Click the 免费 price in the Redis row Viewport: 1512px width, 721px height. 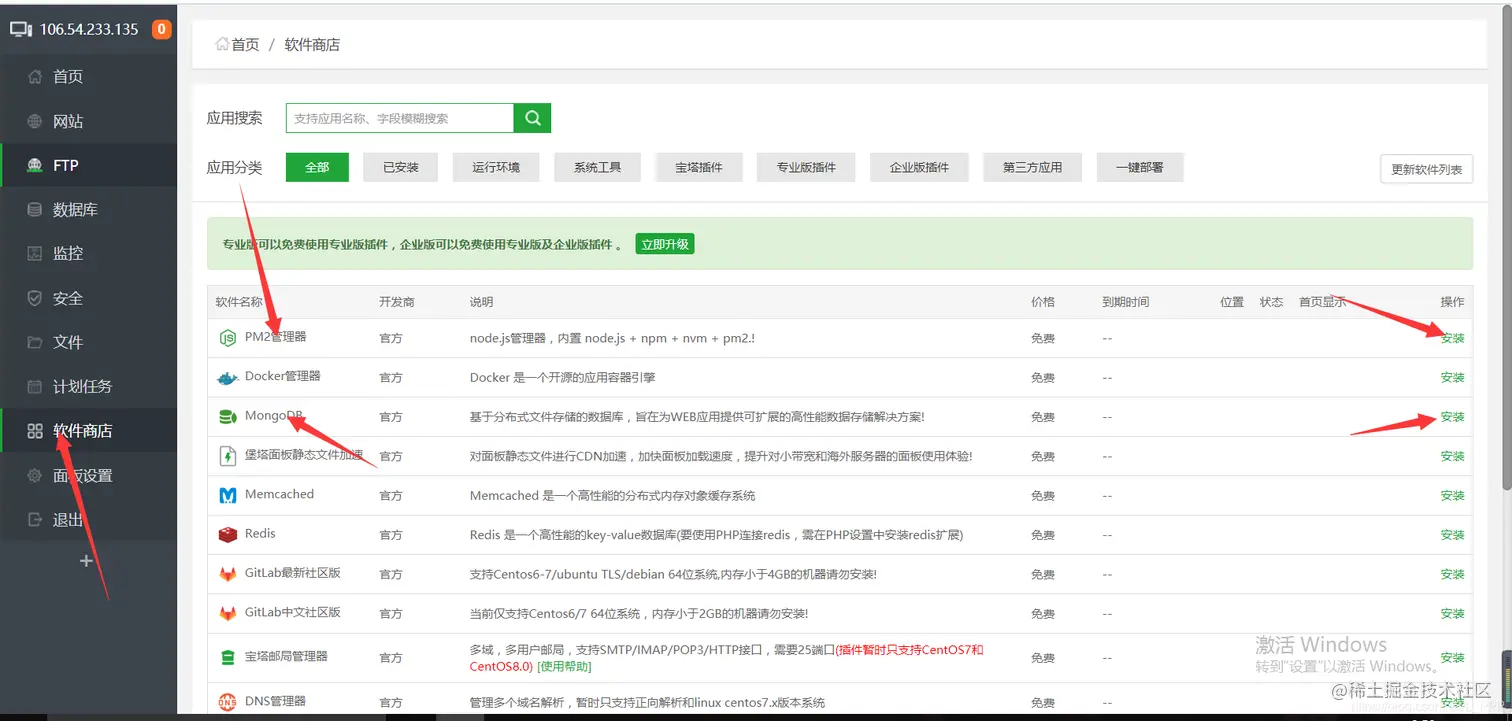(x=1043, y=535)
